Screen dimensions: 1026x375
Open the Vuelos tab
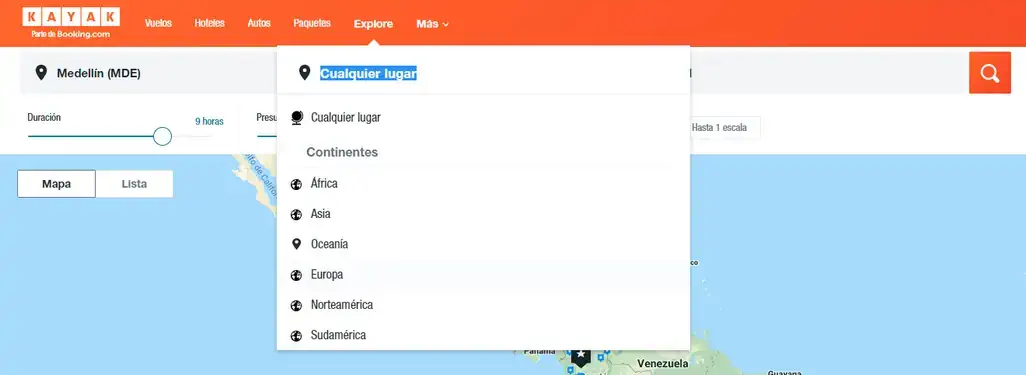(x=158, y=23)
